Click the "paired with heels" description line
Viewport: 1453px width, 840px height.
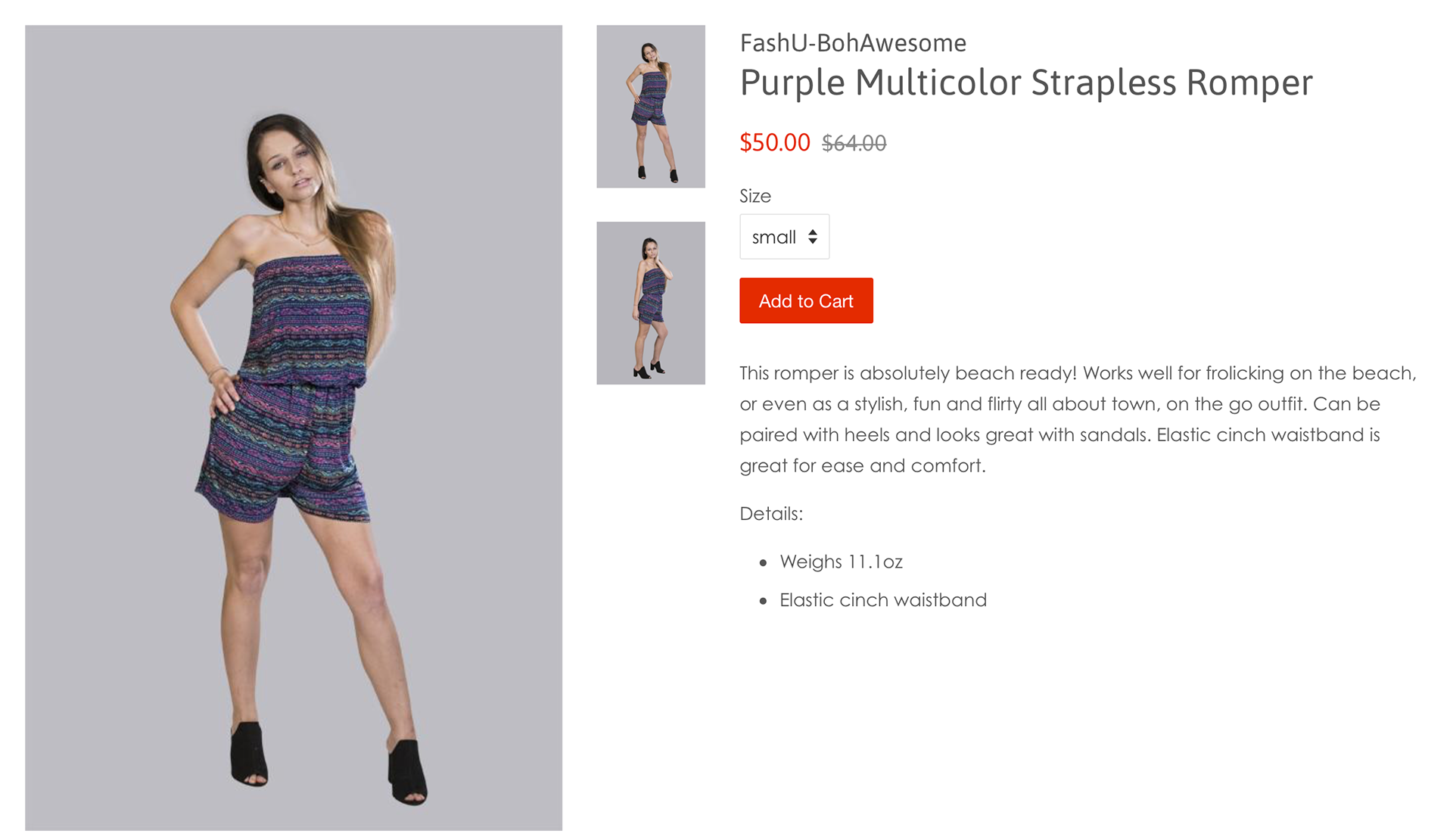[1059, 435]
